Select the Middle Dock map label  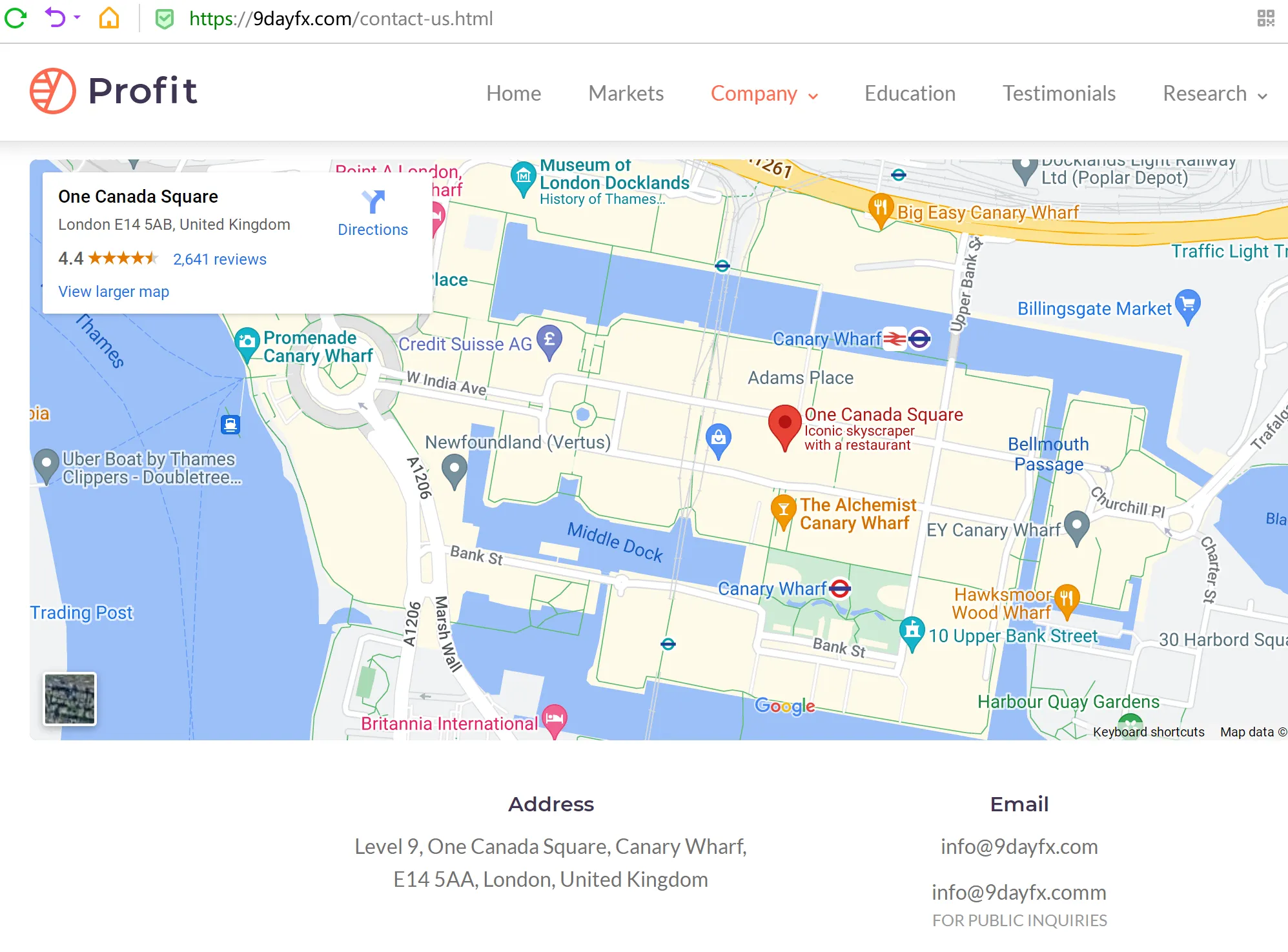[x=615, y=542]
